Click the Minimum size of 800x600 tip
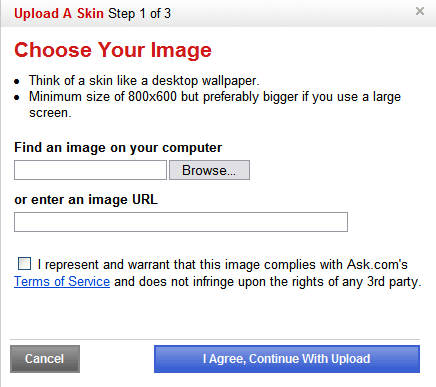 (x=215, y=105)
